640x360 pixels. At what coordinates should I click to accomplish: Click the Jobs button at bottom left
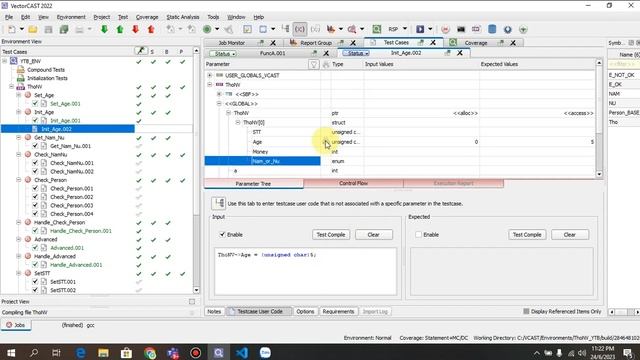click(x=16, y=325)
